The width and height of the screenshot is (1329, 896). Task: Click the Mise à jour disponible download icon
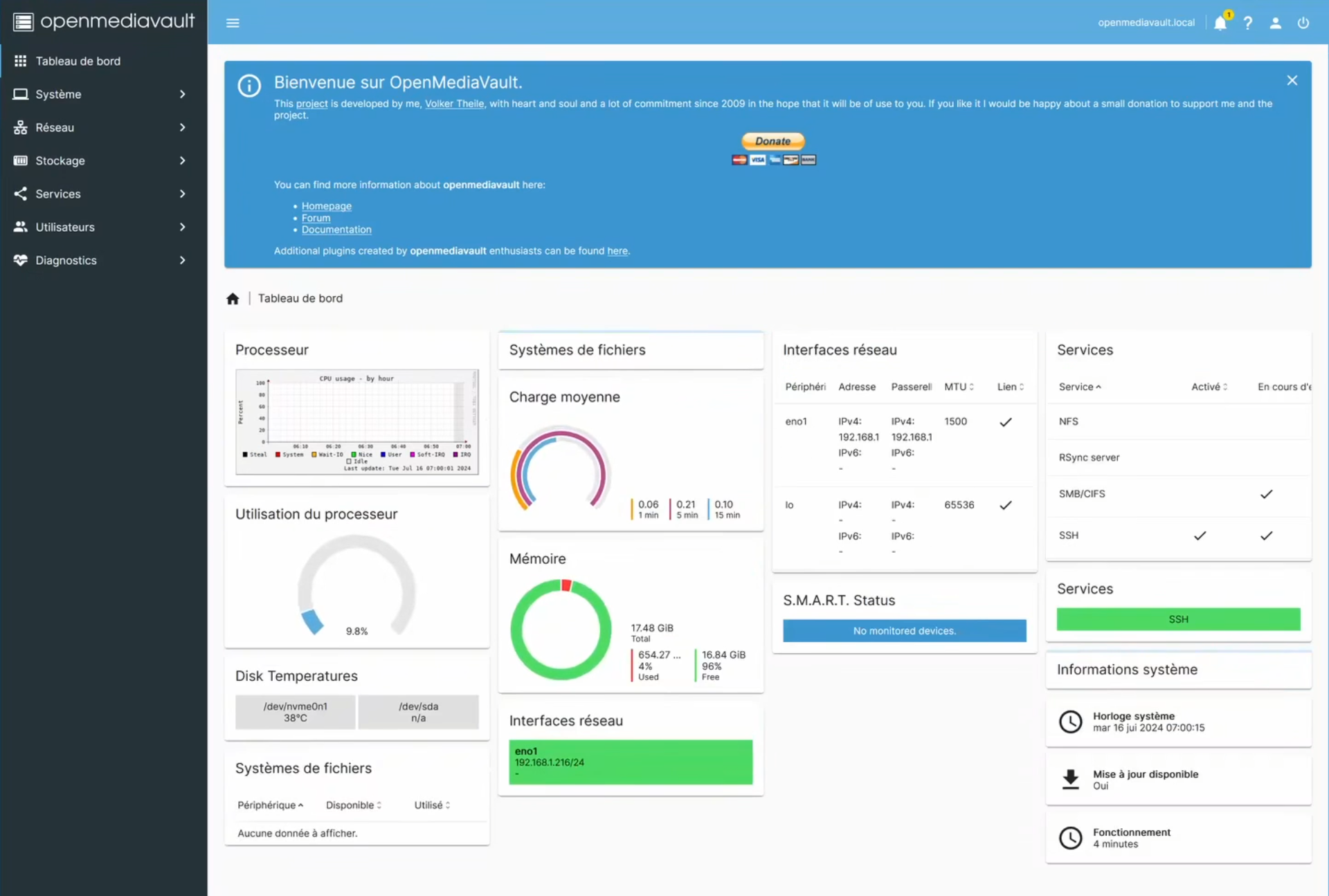coord(1070,779)
